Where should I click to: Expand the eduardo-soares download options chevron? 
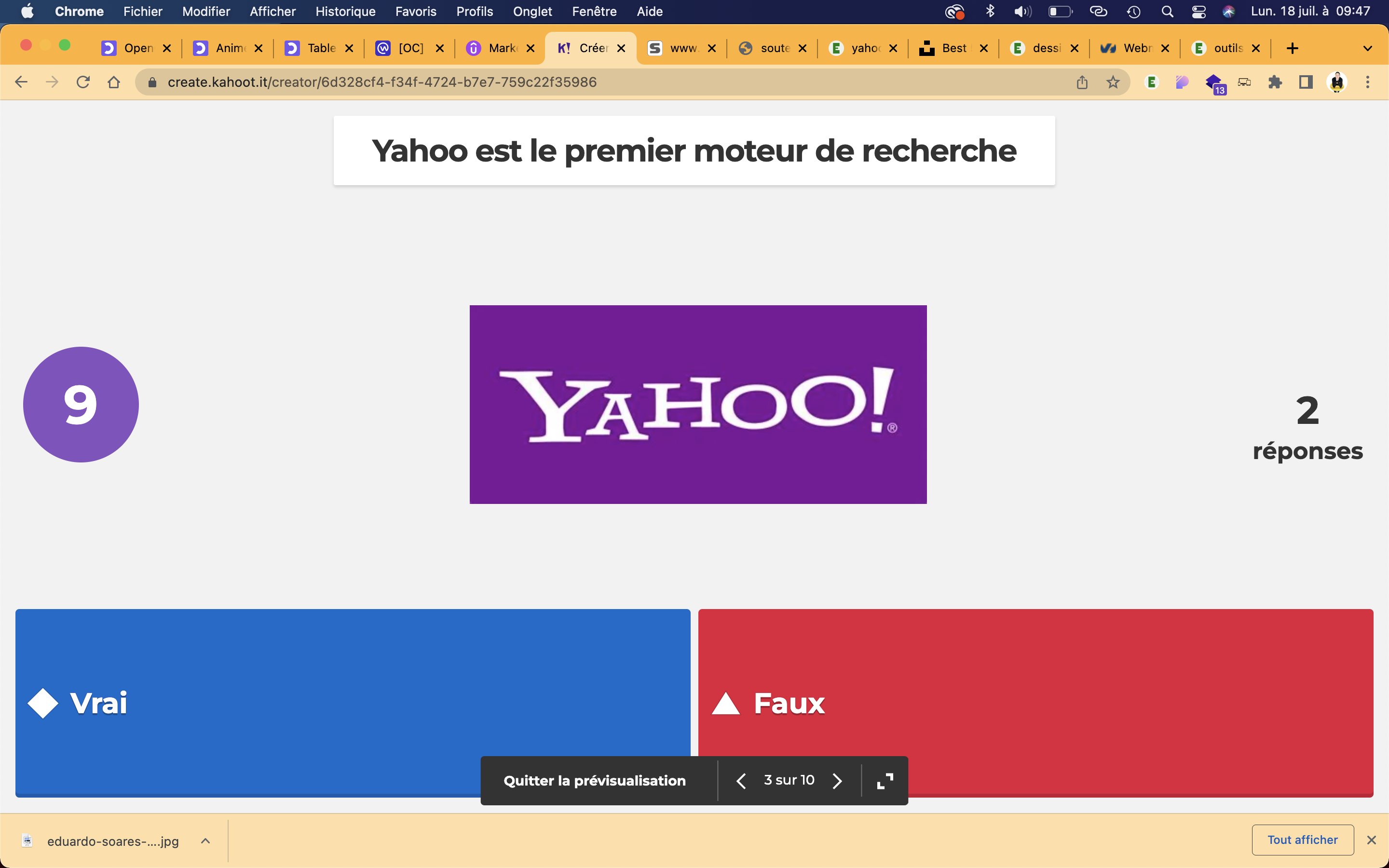[205, 841]
